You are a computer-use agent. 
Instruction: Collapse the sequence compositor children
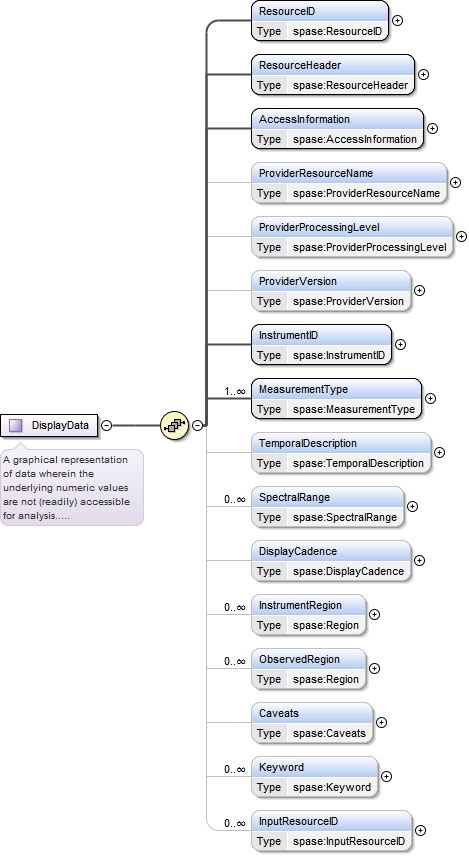click(x=197, y=425)
